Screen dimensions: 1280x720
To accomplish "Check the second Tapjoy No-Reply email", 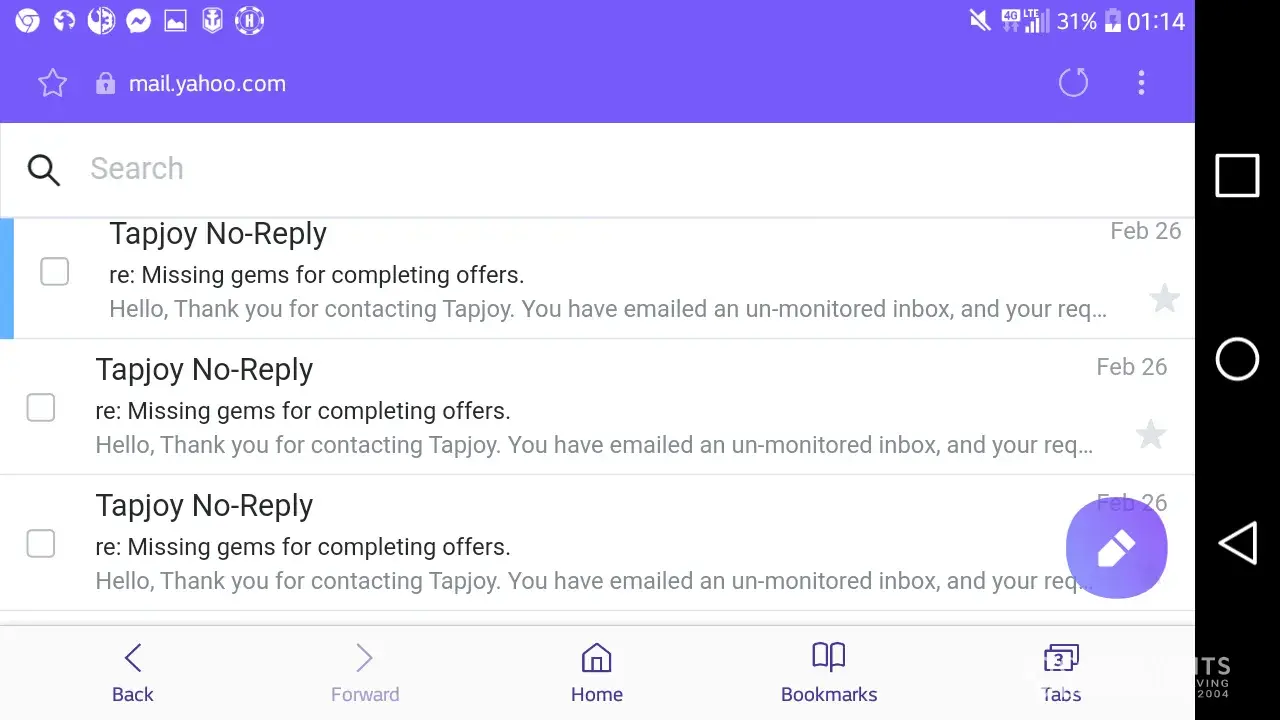I will (41, 408).
